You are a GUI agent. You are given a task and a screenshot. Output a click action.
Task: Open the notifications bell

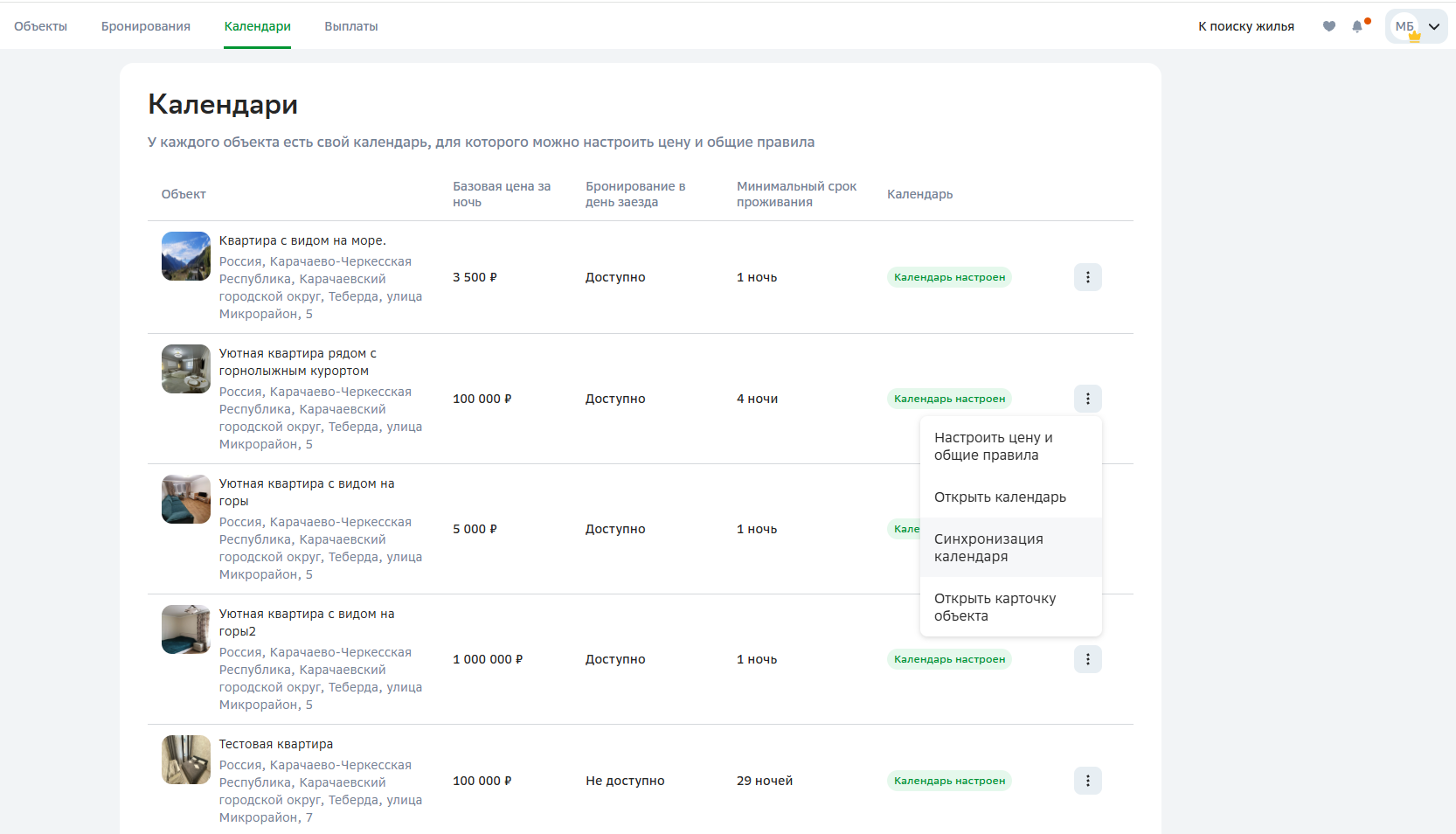(x=1357, y=26)
